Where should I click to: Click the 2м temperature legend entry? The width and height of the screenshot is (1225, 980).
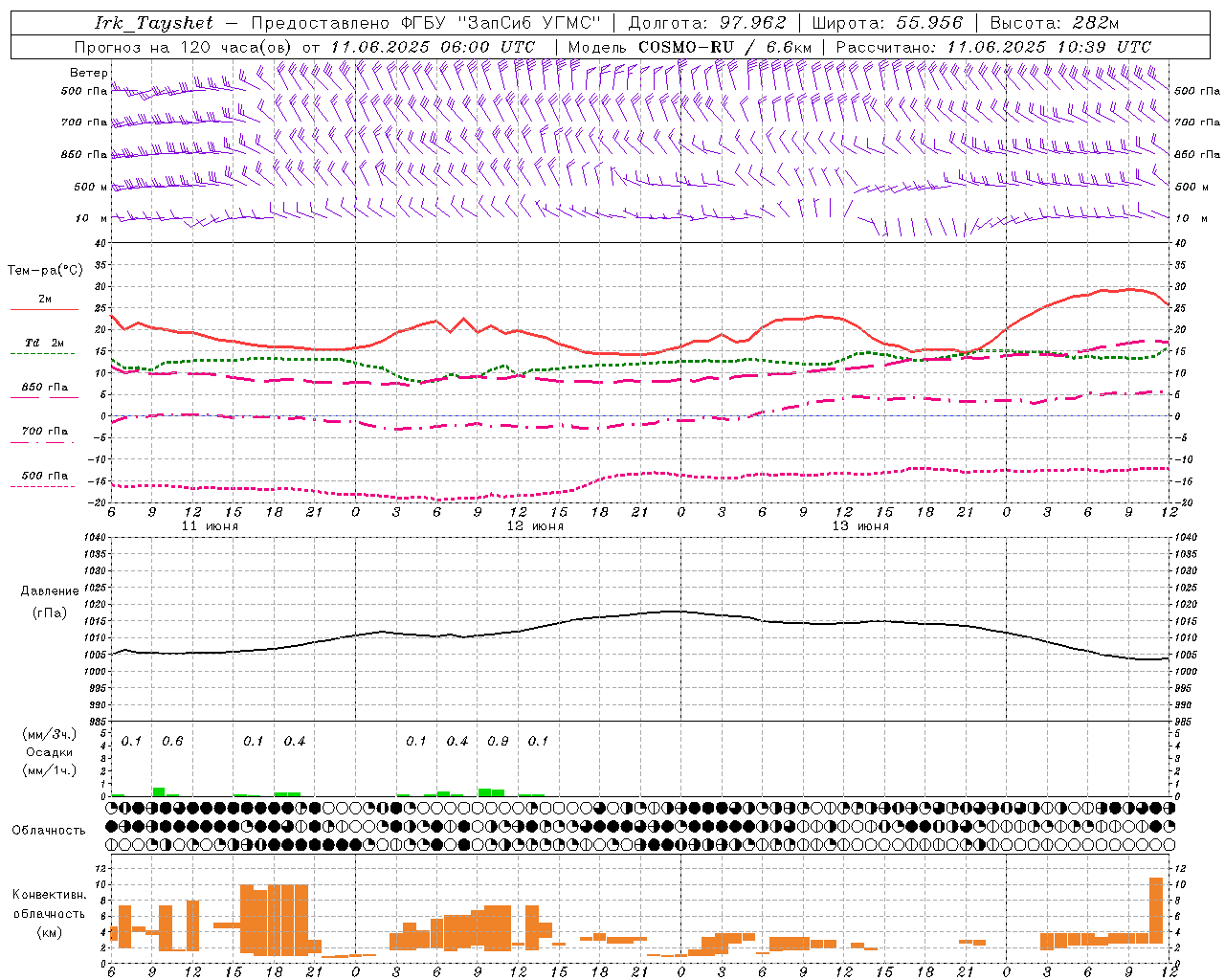point(45,300)
